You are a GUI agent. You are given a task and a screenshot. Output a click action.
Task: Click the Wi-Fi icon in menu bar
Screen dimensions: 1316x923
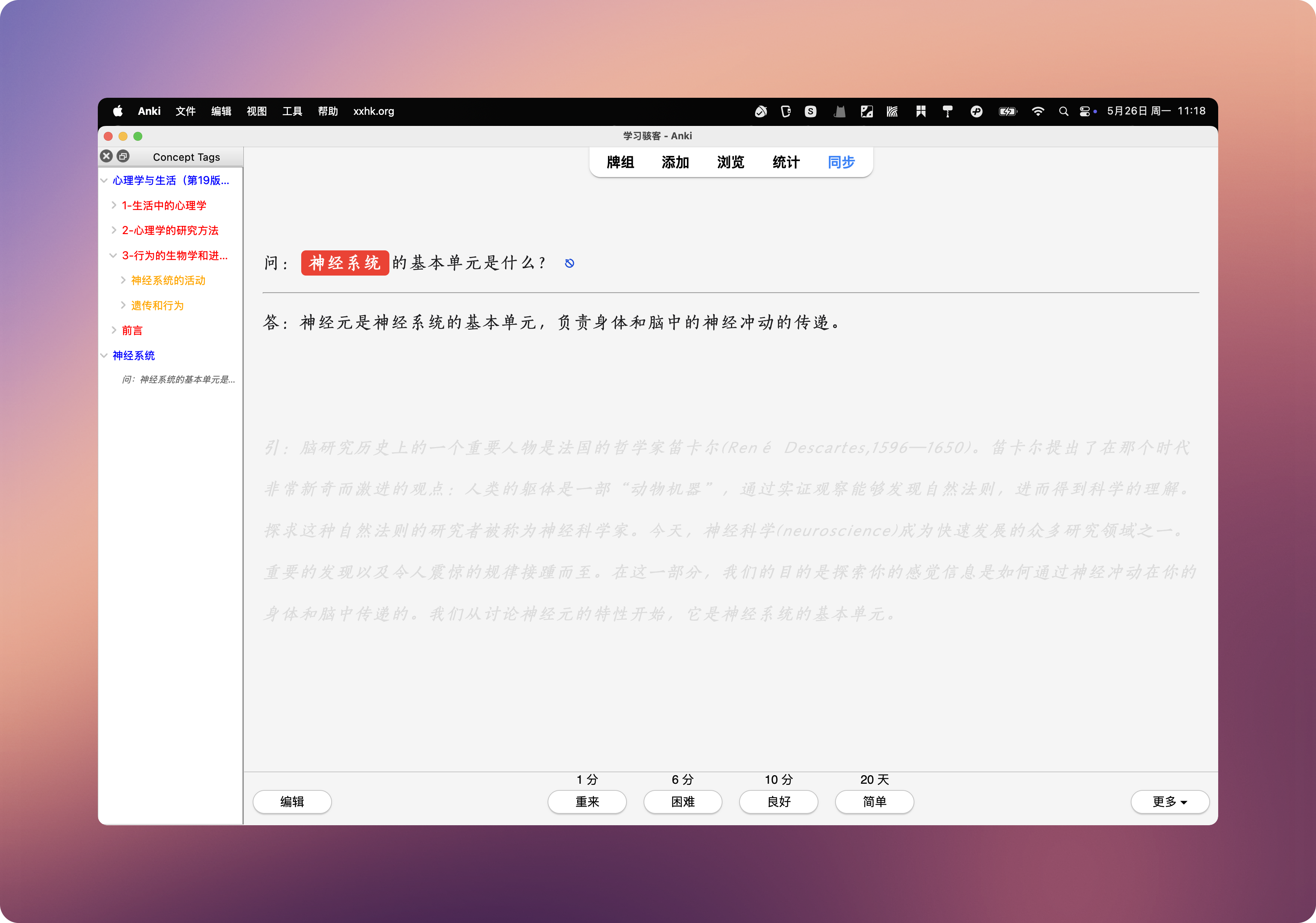point(1037,111)
